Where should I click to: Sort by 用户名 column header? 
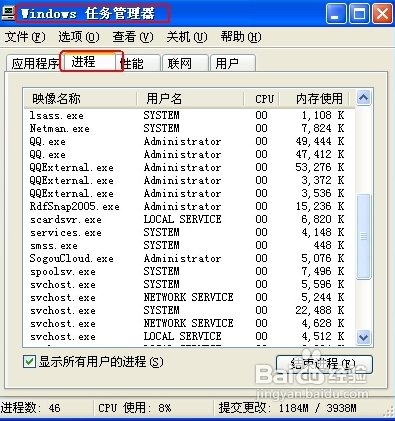(x=190, y=99)
